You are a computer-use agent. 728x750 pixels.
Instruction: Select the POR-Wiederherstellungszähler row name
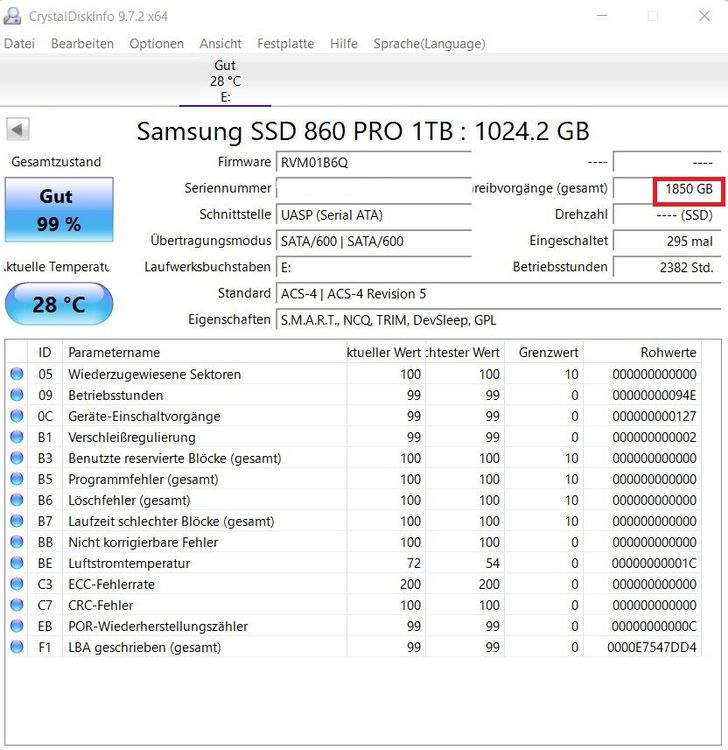click(158, 627)
